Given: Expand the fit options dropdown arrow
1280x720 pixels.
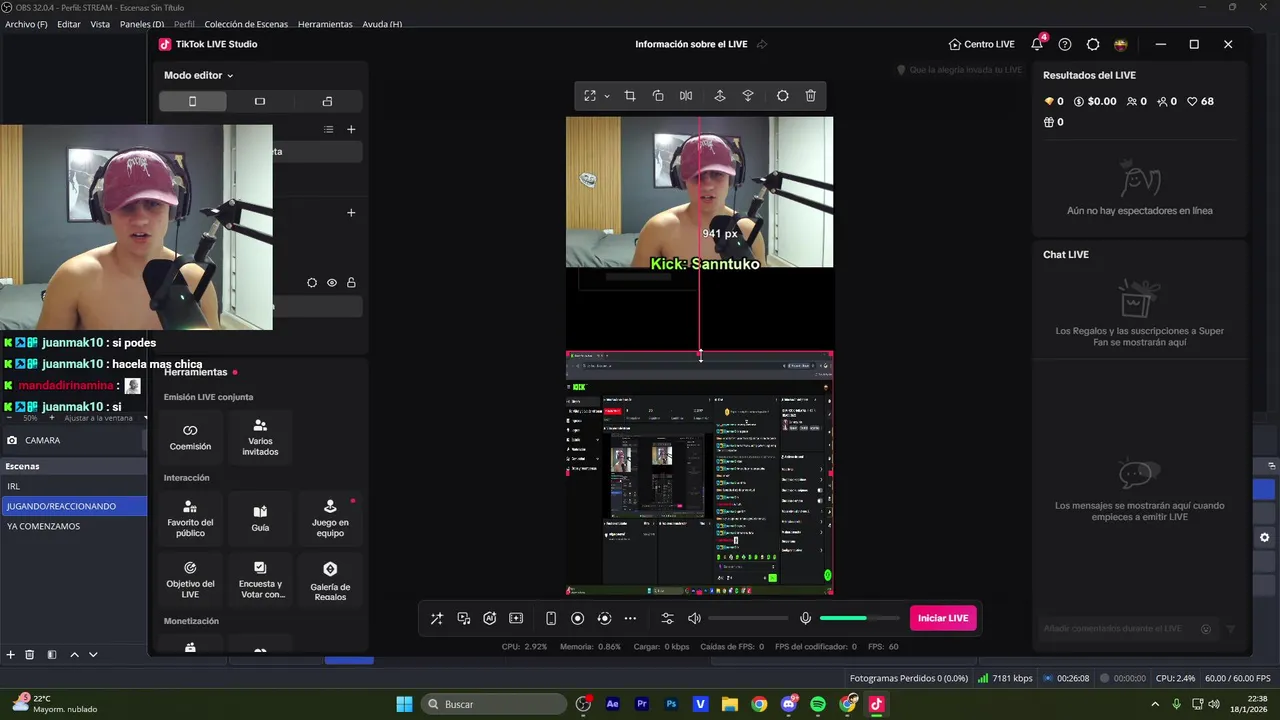Looking at the screenshot, I should click(607, 97).
